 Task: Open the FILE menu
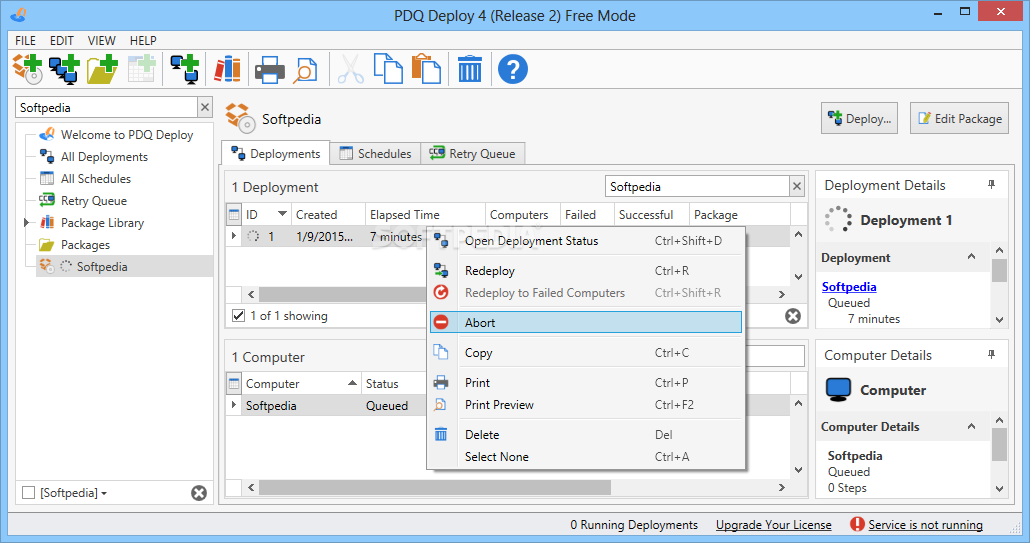pyautogui.click(x=26, y=41)
